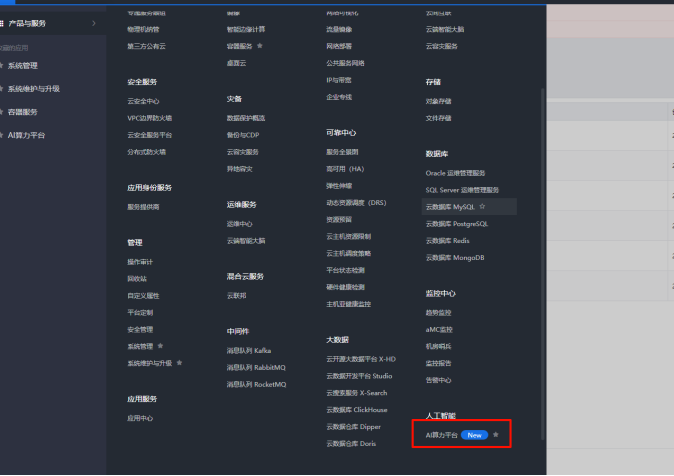Open 网络部署 service

[339, 46]
